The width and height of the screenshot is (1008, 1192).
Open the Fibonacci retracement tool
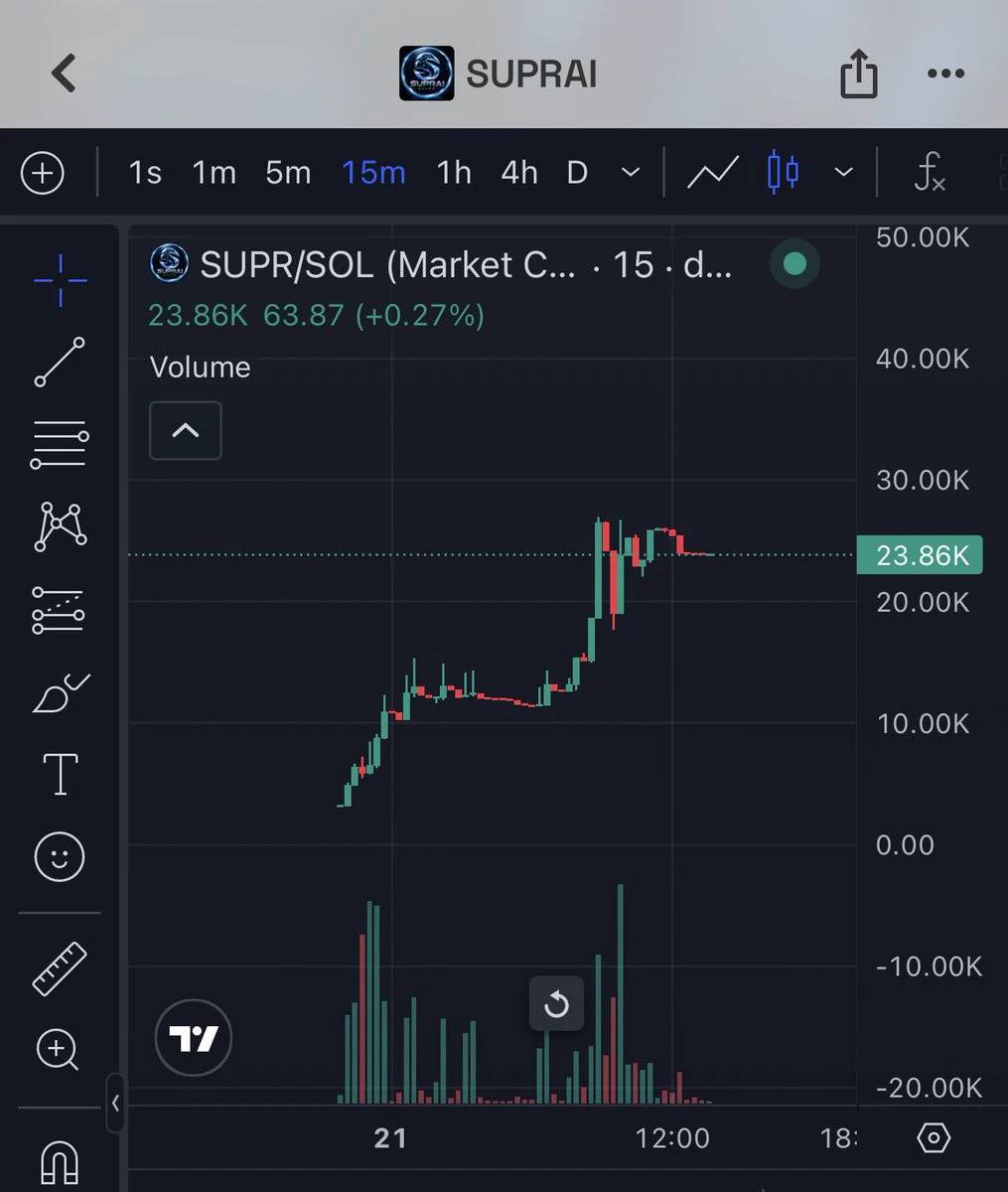coord(60,444)
